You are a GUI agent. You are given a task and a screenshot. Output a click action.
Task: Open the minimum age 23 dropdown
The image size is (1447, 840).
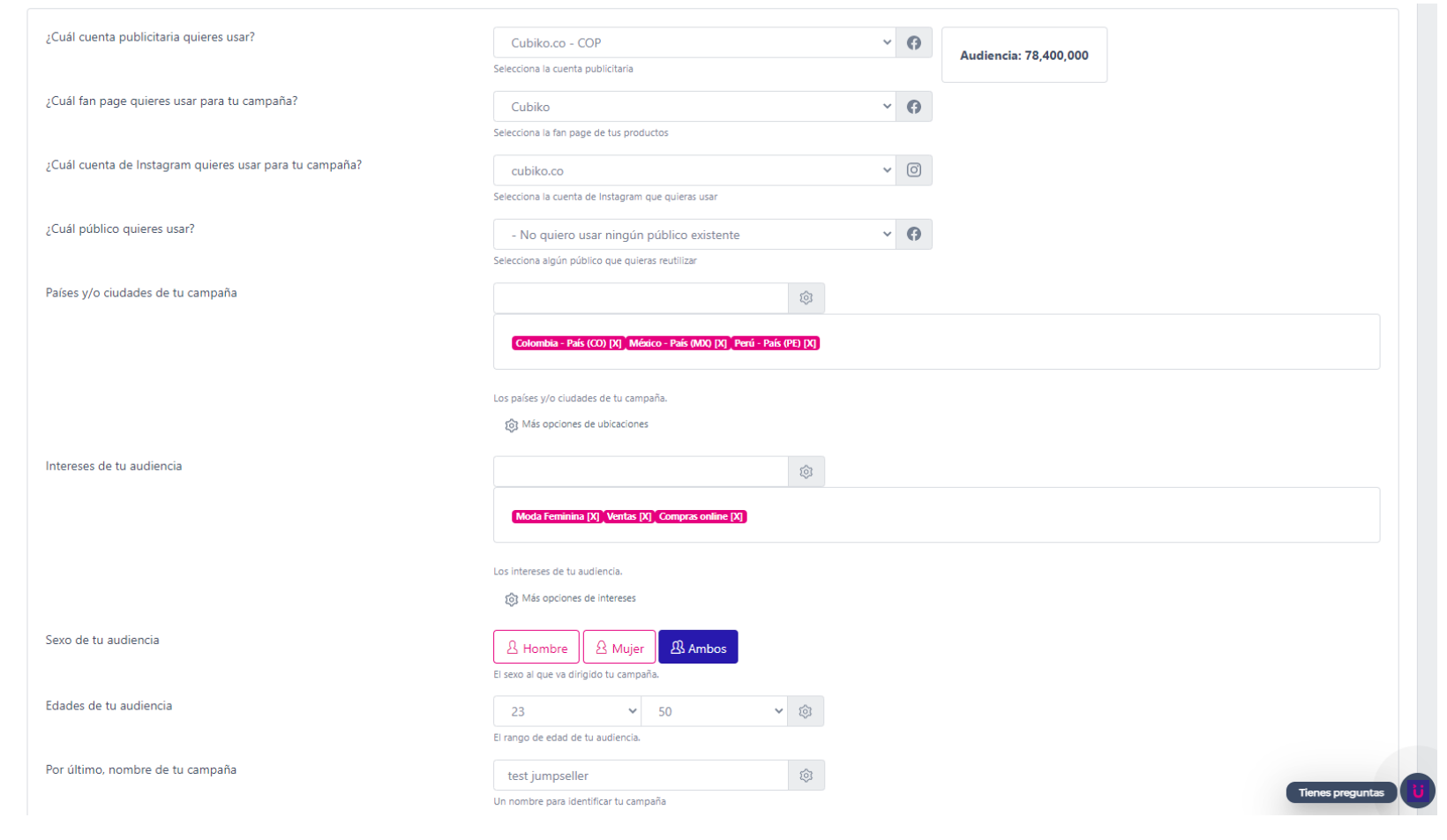pos(566,712)
